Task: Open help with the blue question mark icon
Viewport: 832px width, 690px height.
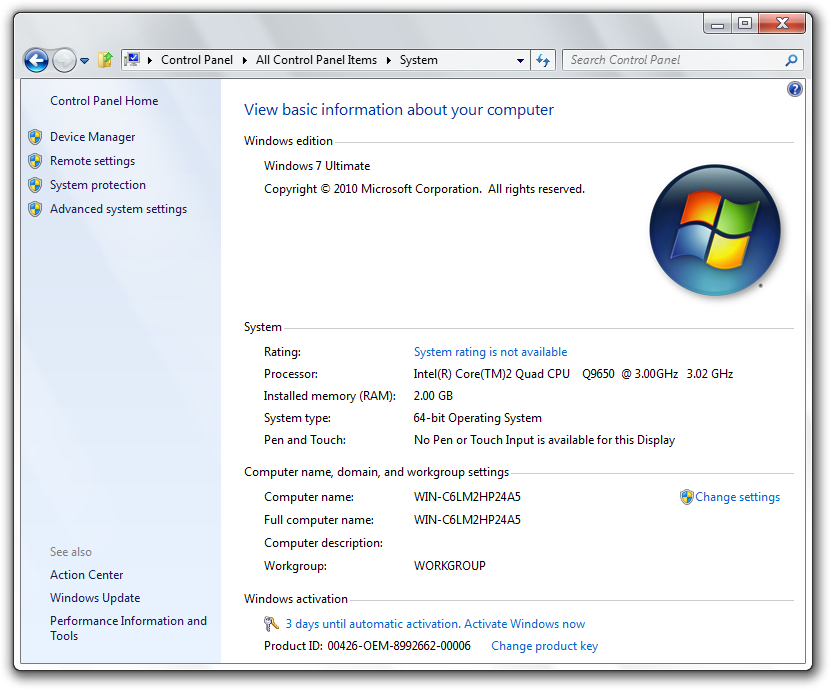Action: (x=795, y=89)
